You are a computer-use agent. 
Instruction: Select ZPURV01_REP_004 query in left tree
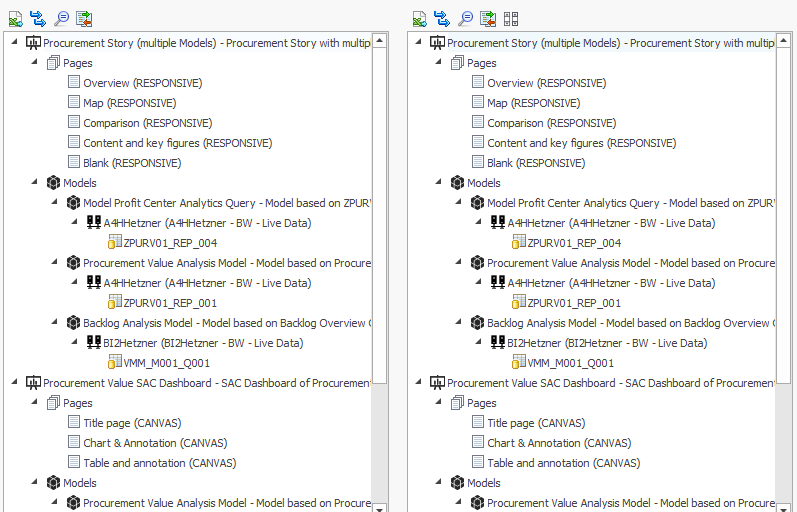coord(169,243)
